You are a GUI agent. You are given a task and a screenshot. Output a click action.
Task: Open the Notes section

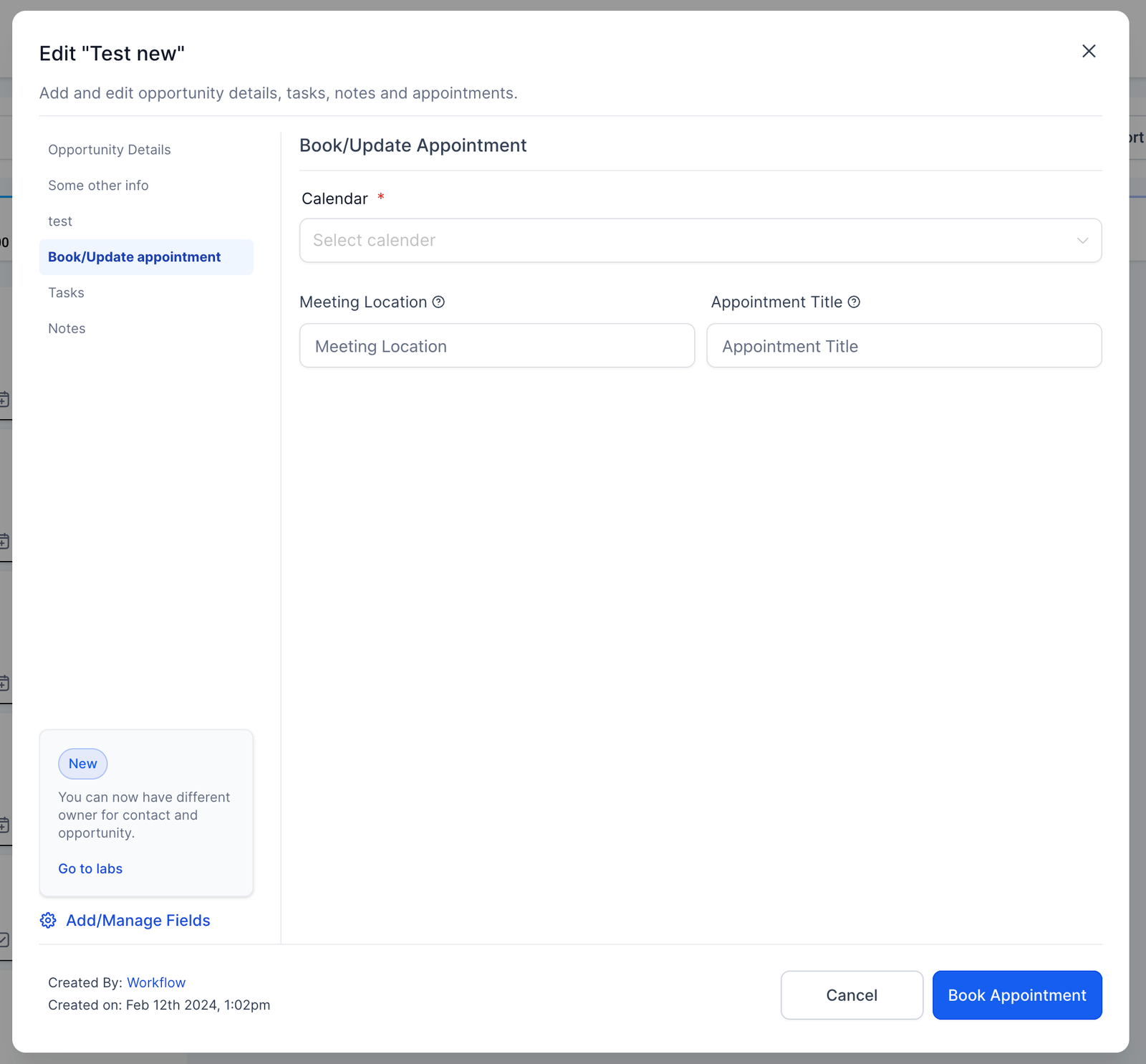(x=67, y=329)
